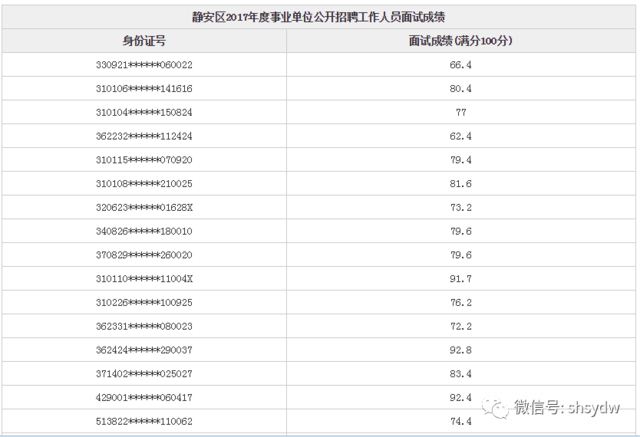
Task: Click the score 62.4
Action: tap(460, 136)
